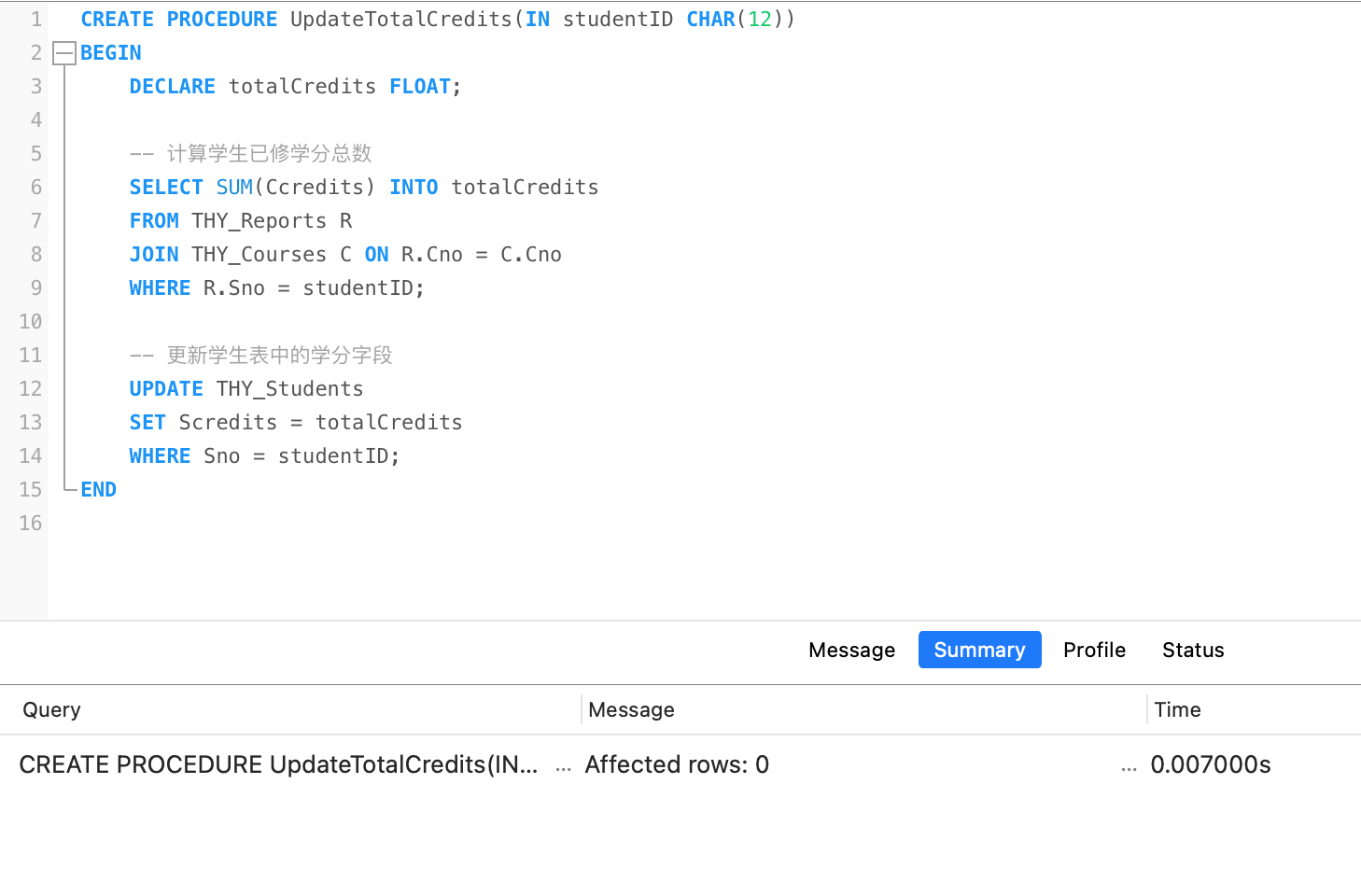Select the CREATE PROCEDURE result row query cell

pyautogui.click(x=278, y=764)
